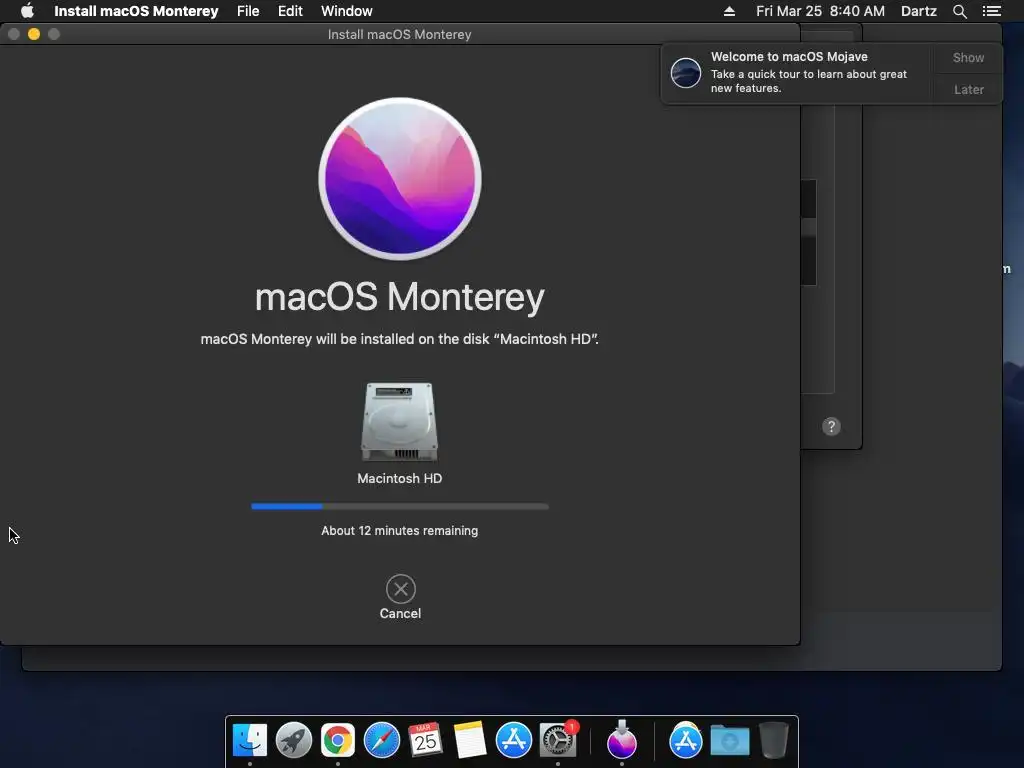
Task: Open Notes from the dock
Action: tap(470, 741)
